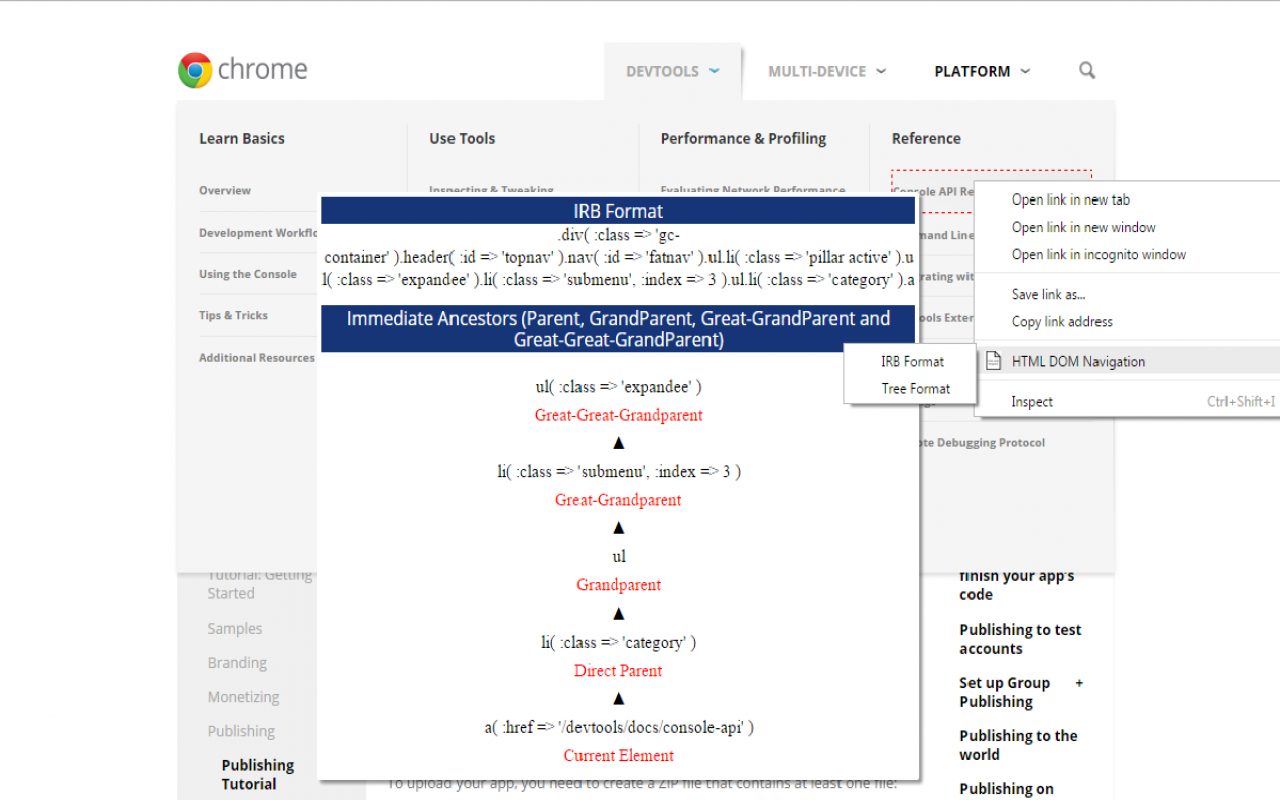Click the Great-Grandparent label
The image size is (1280, 800).
(x=618, y=500)
